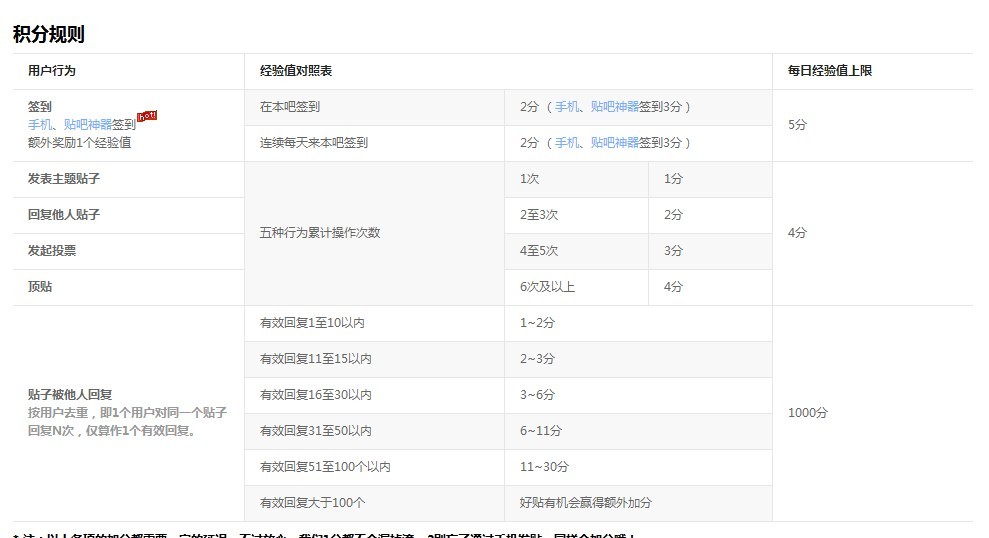Click the 贴子被他人回复 row label
This screenshot has width=989, height=538.
(70, 395)
